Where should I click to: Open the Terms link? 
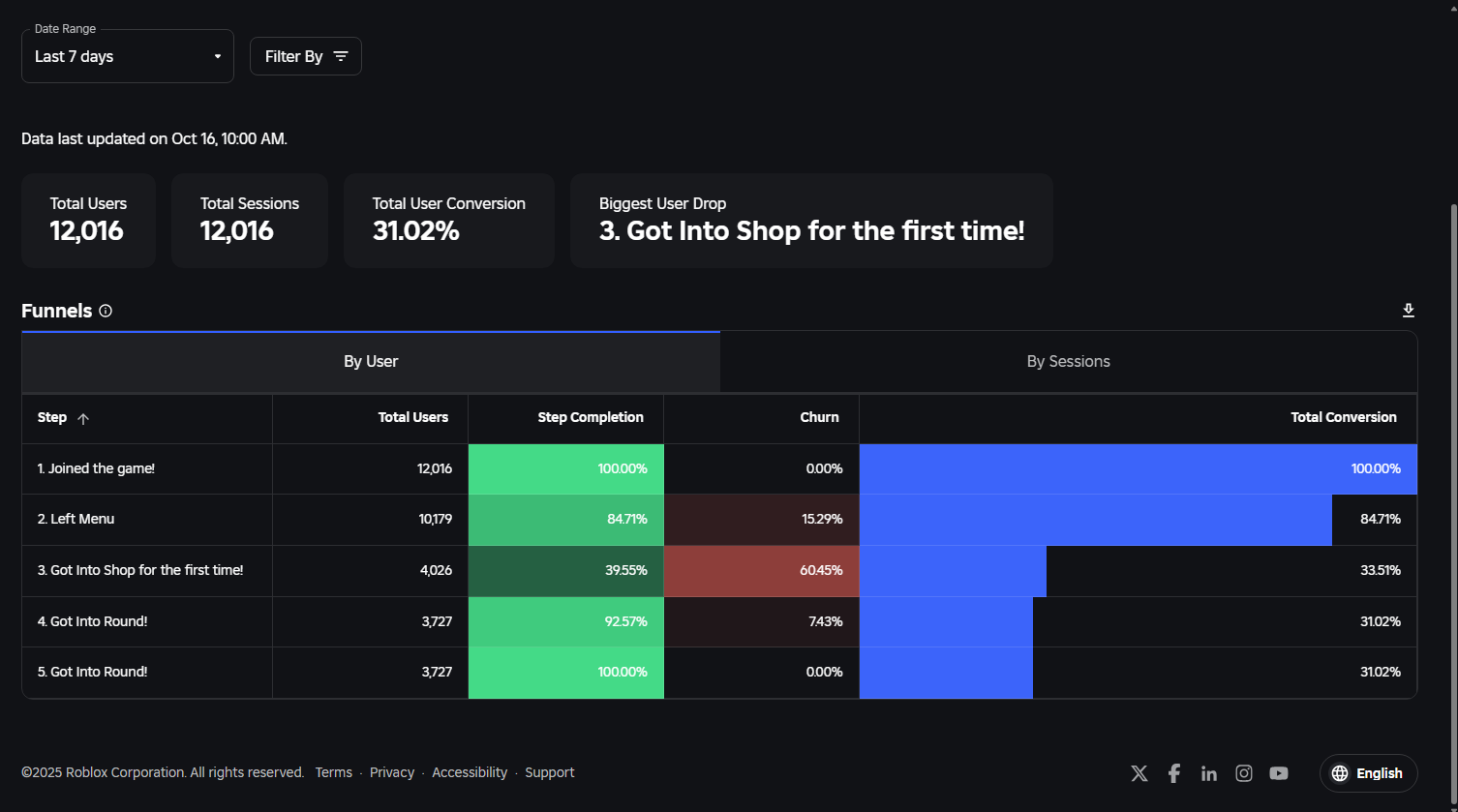point(334,772)
